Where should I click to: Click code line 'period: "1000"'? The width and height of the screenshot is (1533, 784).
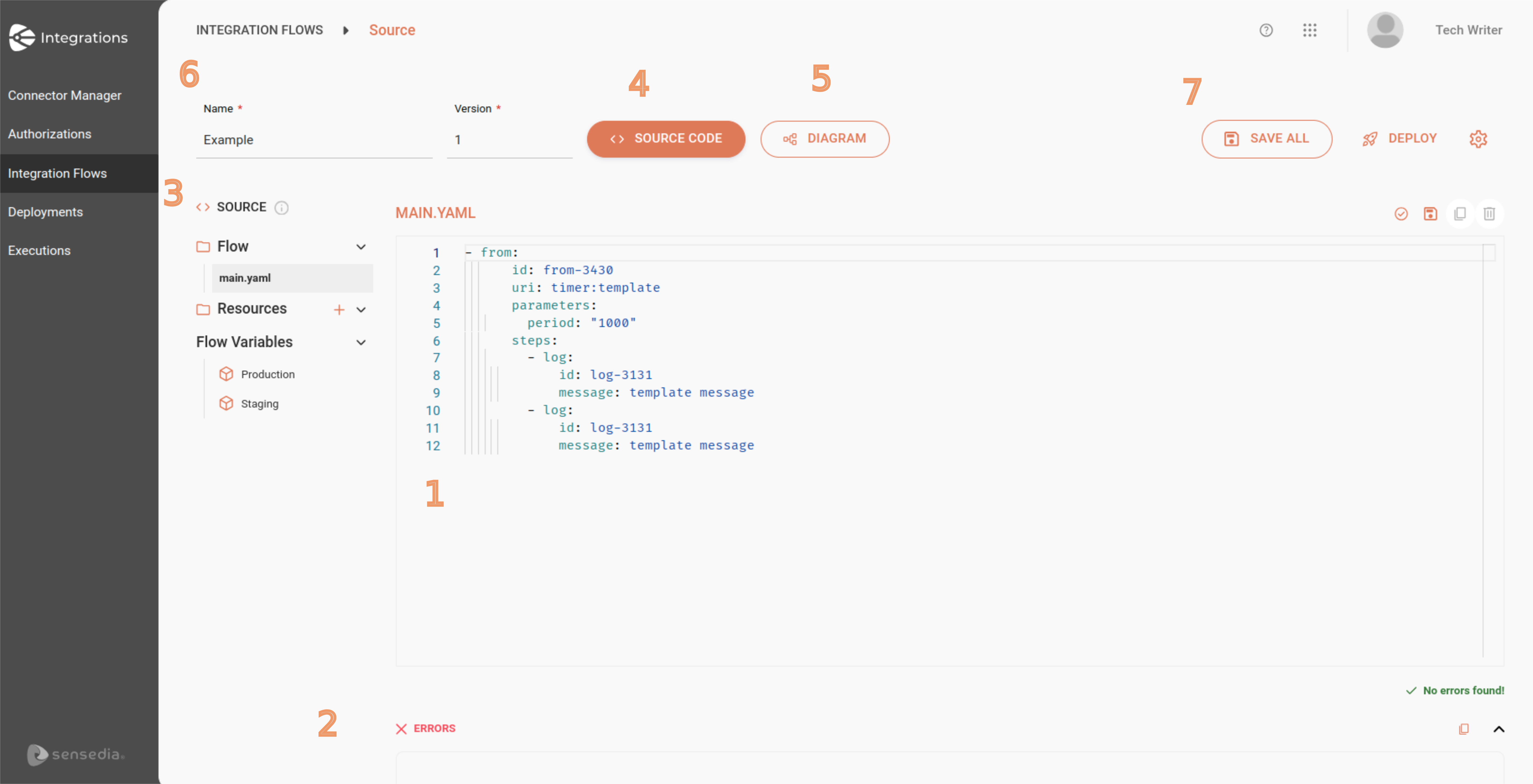coord(581,323)
